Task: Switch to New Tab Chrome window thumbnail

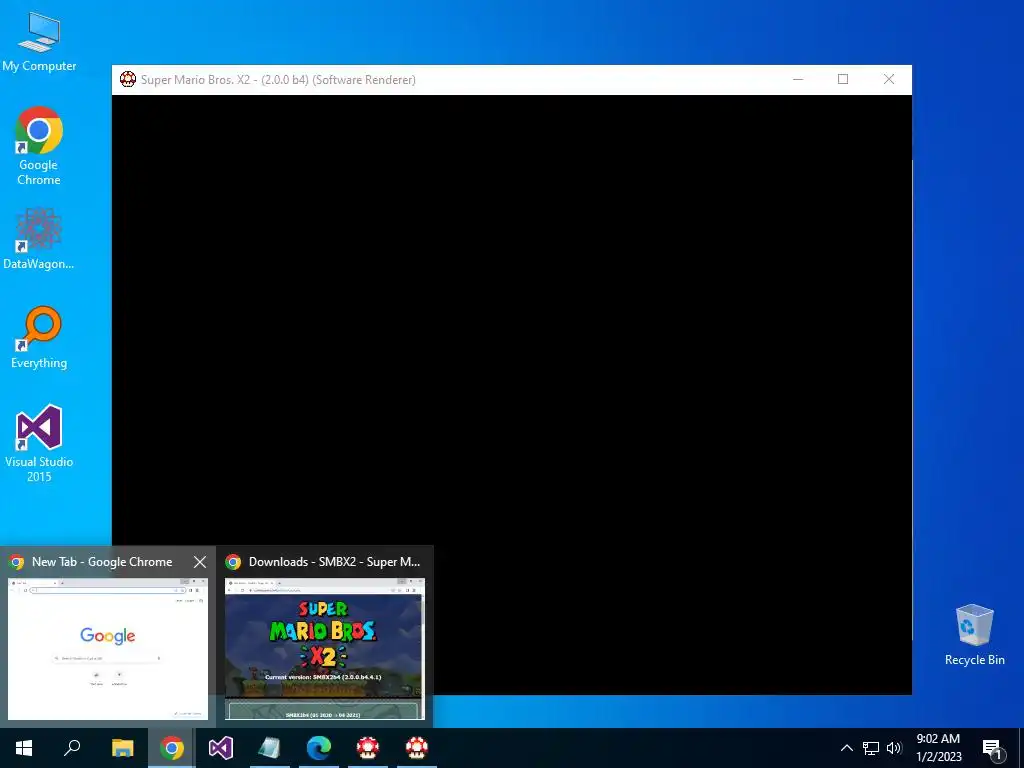Action: coord(108,648)
